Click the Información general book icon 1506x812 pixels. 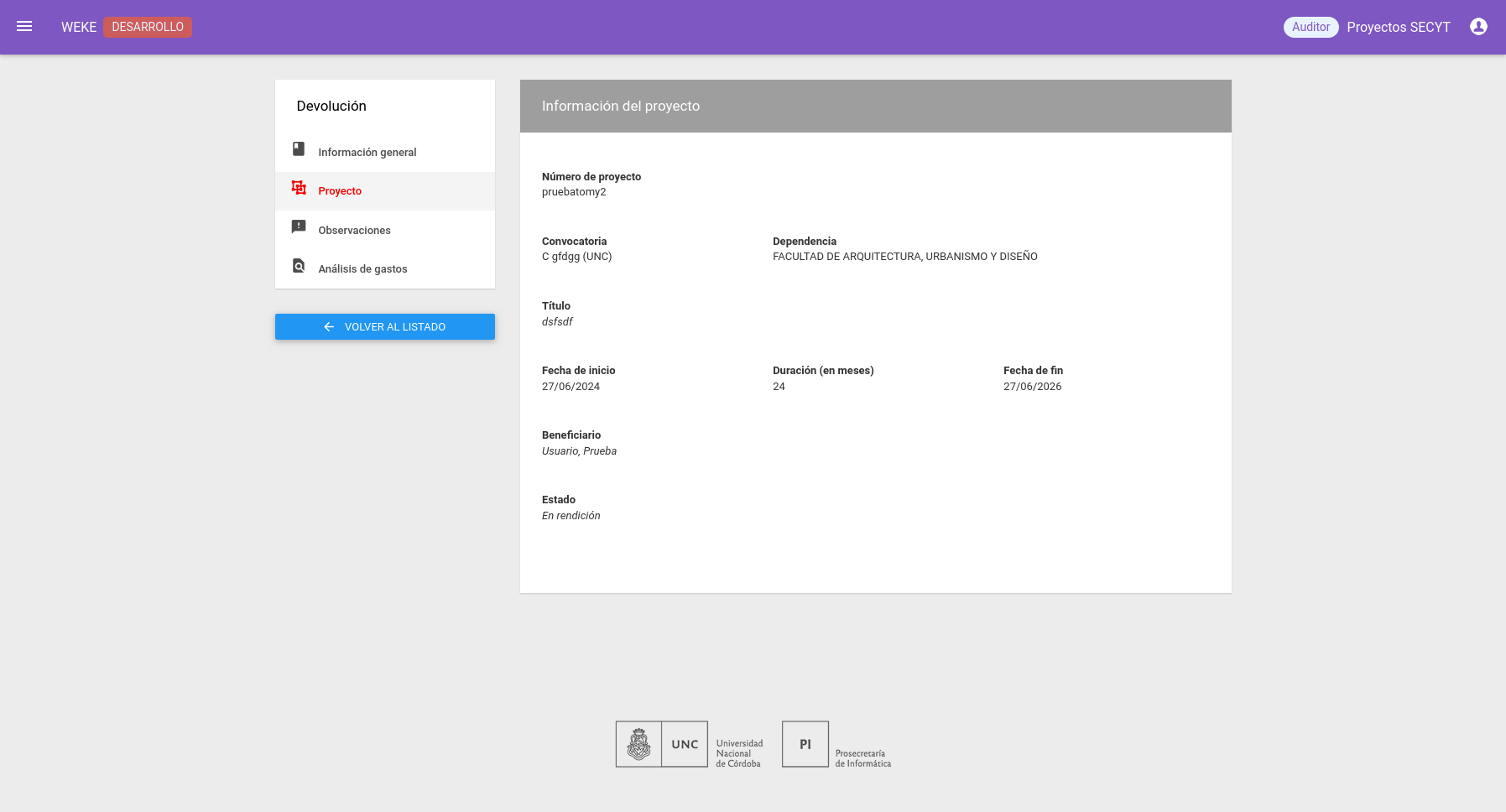tap(299, 149)
